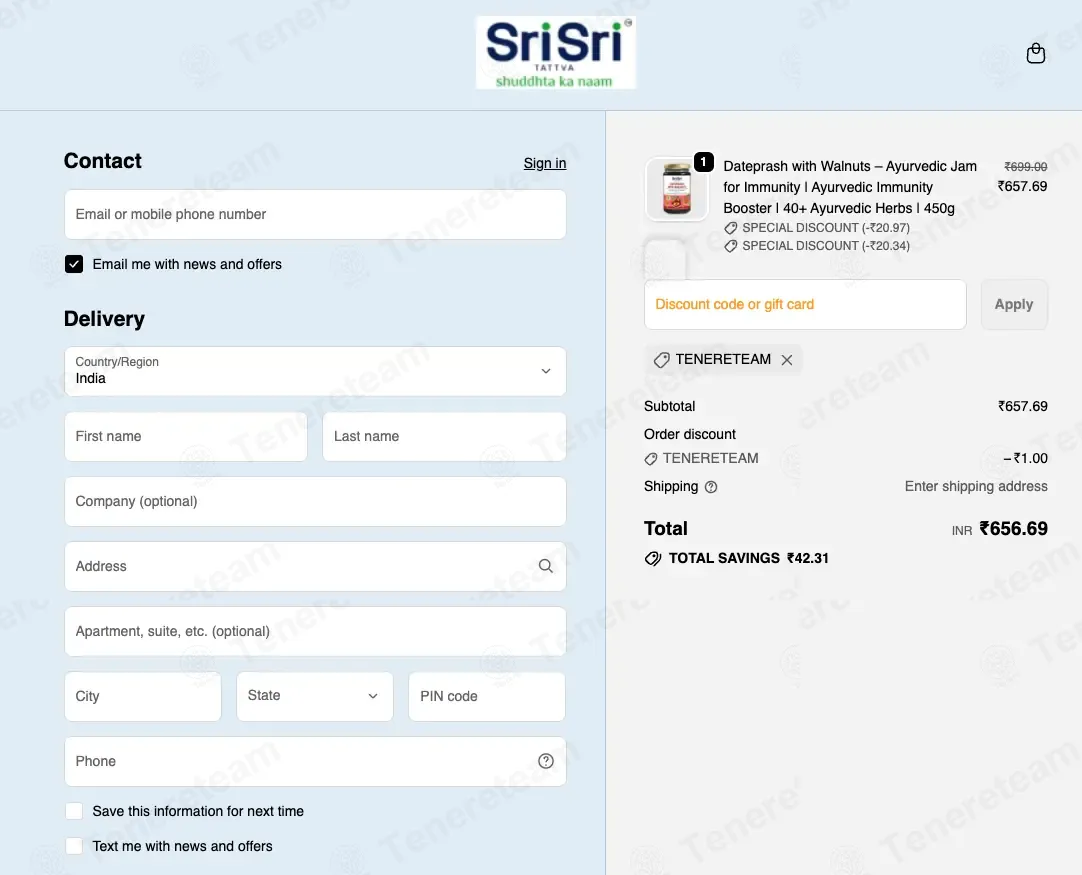This screenshot has width=1082, height=875.
Task: Open the Country/Region dropdown
Action: point(315,371)
